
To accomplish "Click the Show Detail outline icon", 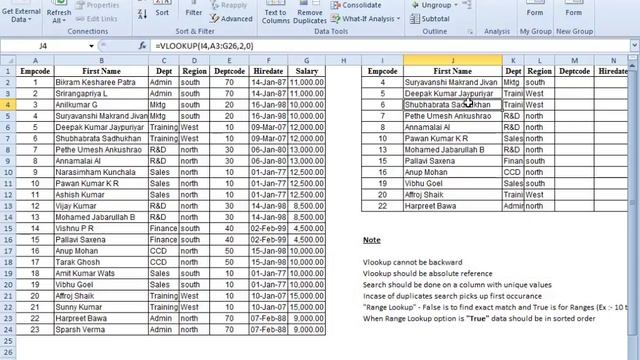I will pos(467,5).
